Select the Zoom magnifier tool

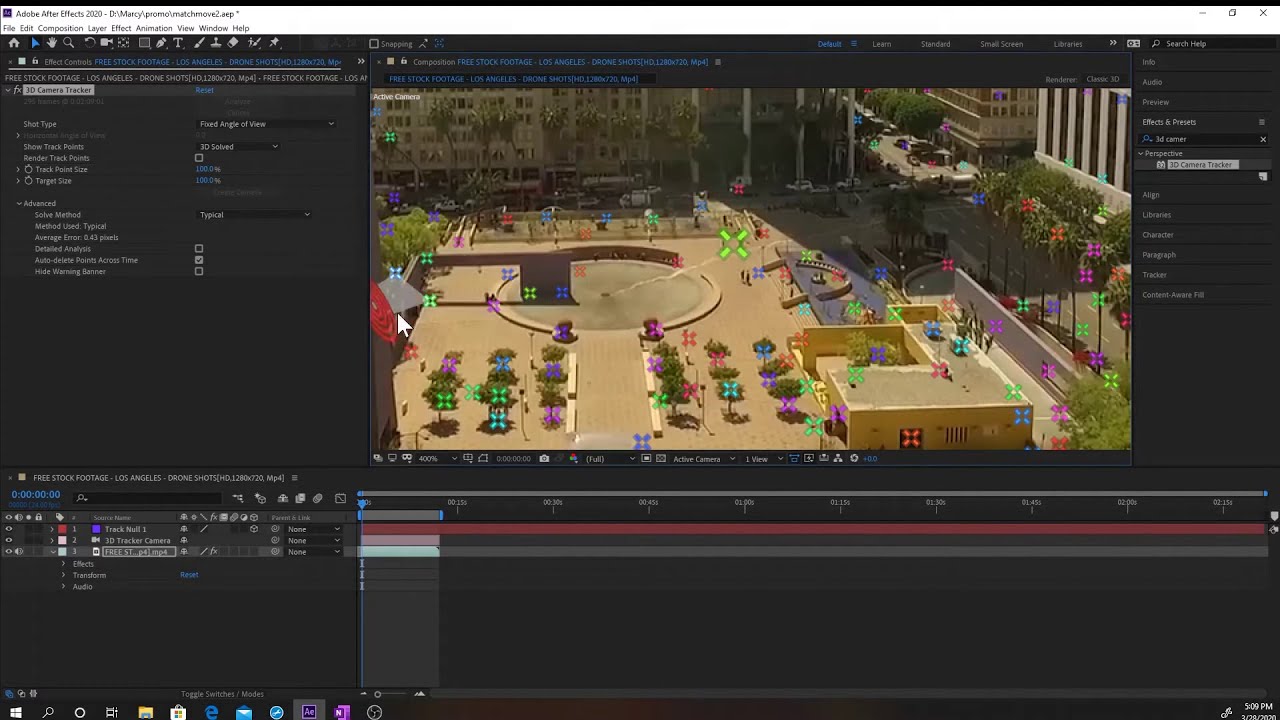point(68,43)
